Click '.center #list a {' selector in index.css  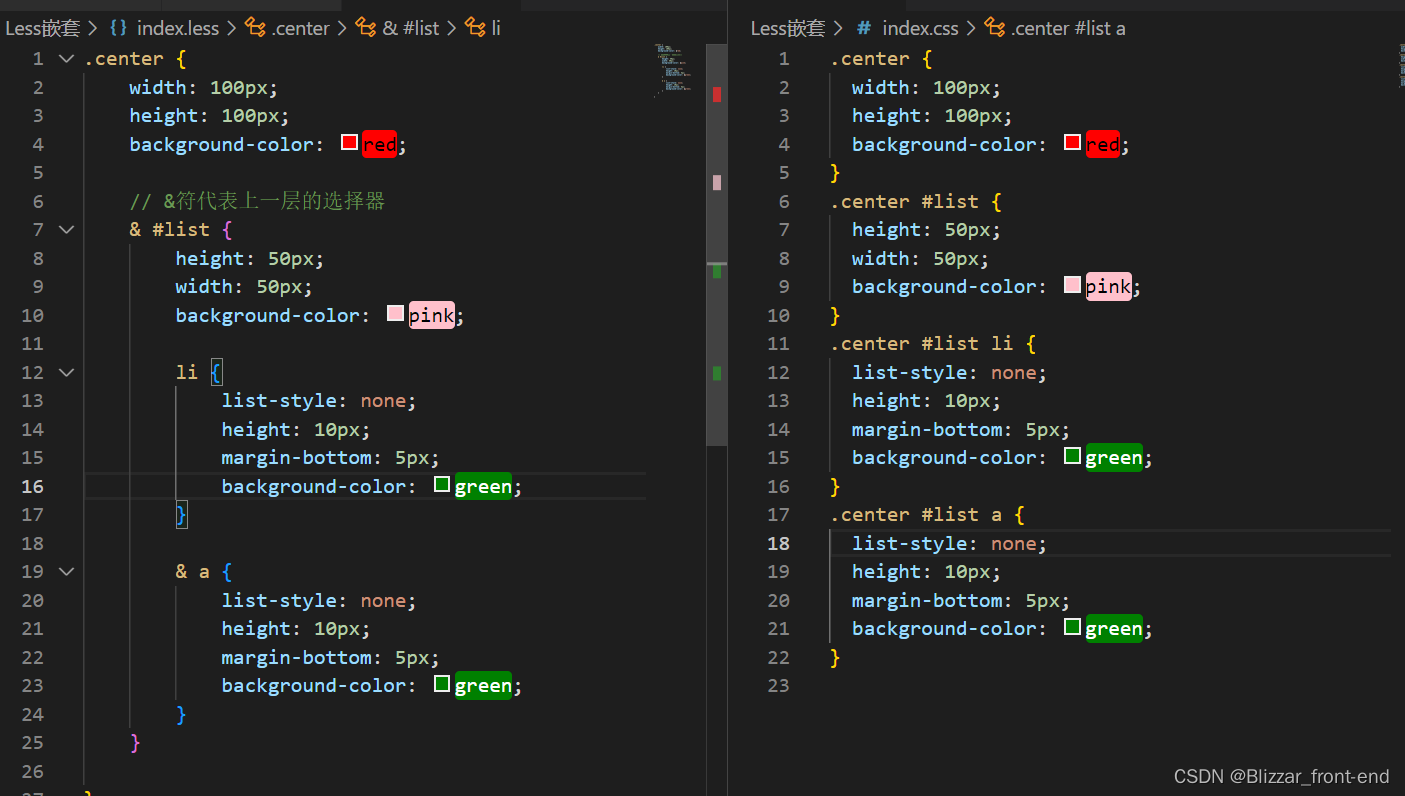point(927,515)
